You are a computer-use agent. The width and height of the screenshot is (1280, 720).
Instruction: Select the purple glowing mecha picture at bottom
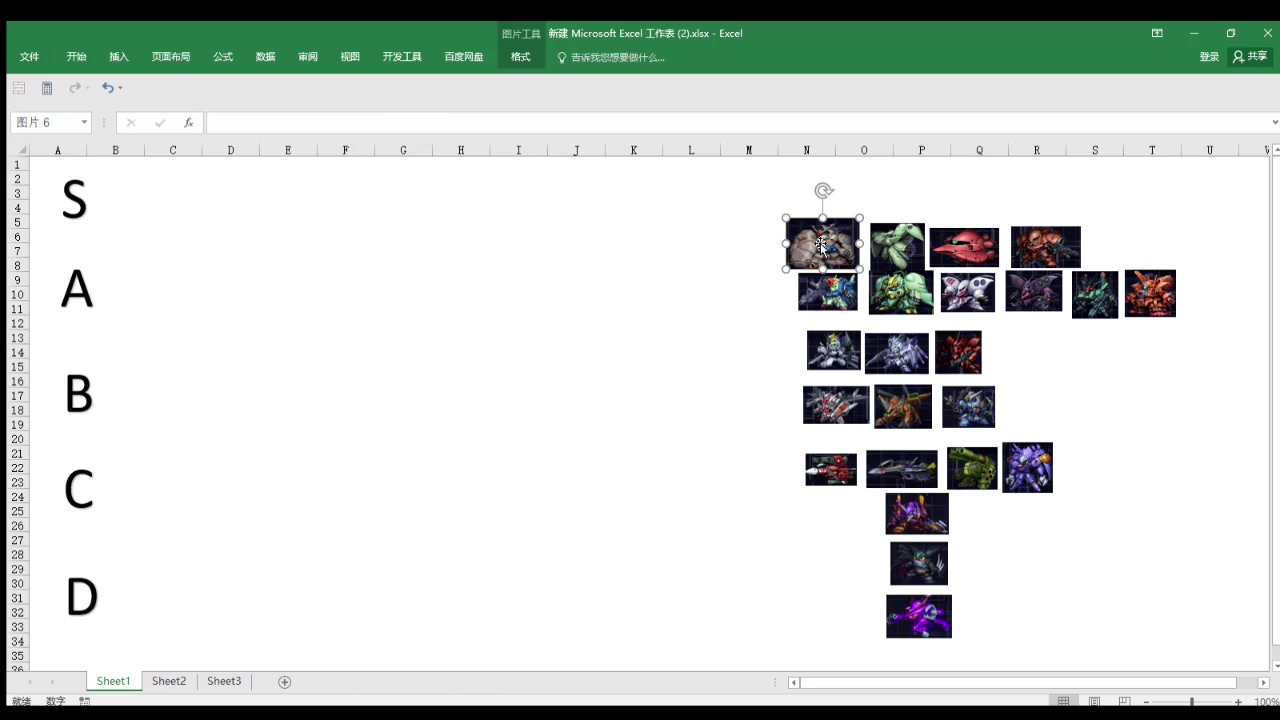pos(919,616)
